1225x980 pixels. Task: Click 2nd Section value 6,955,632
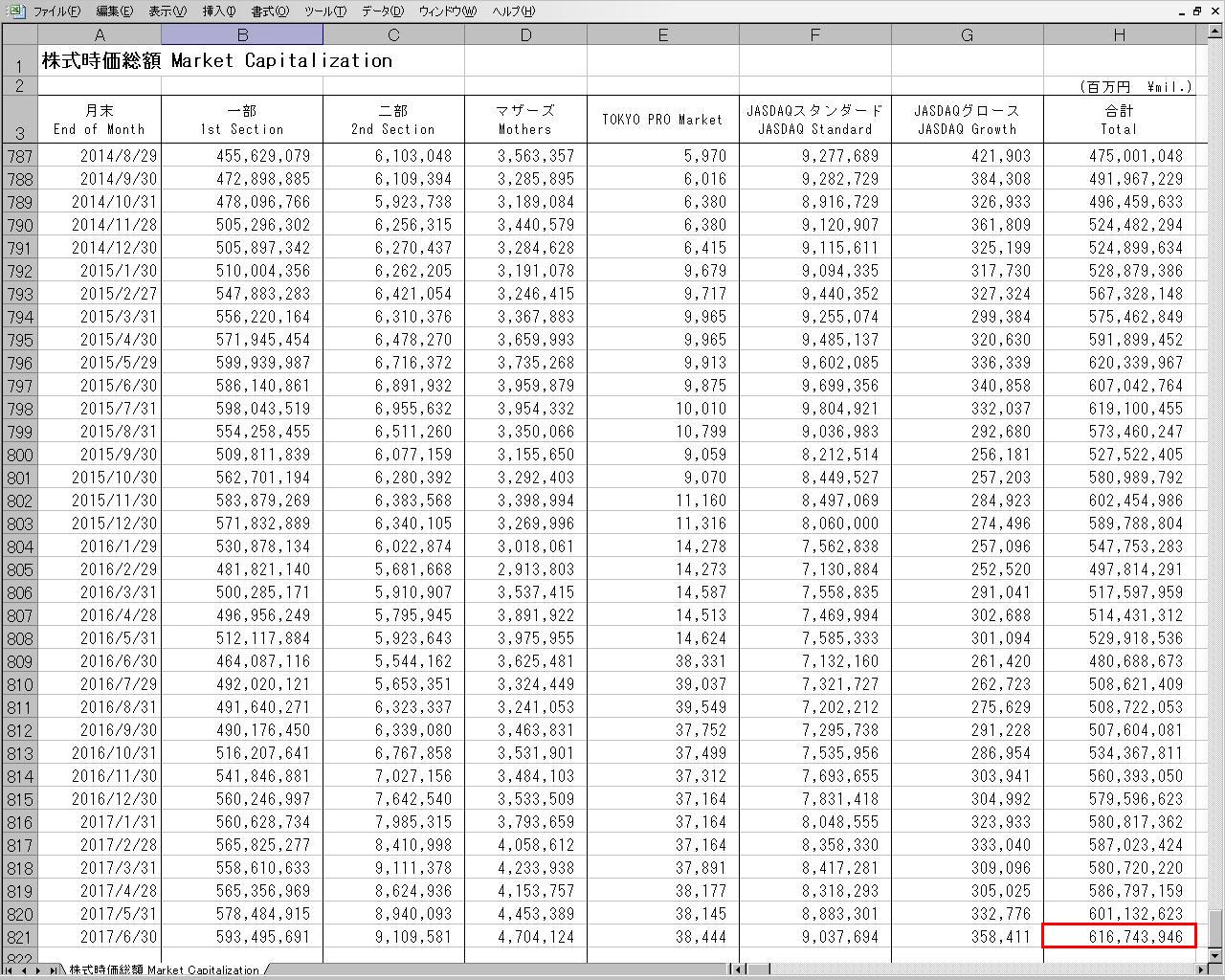394,409
